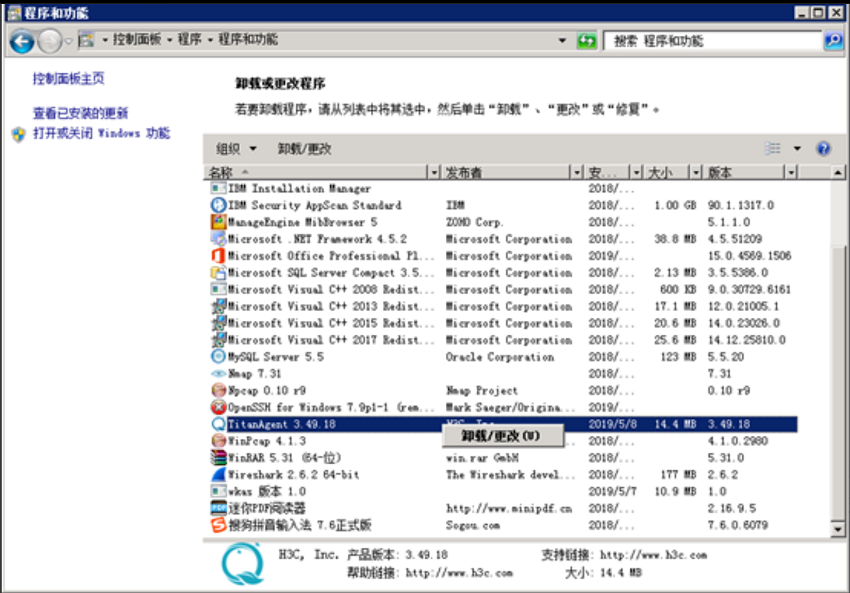
Task: Open the 版本 column filter dropdown
Action: pos(791,172)
